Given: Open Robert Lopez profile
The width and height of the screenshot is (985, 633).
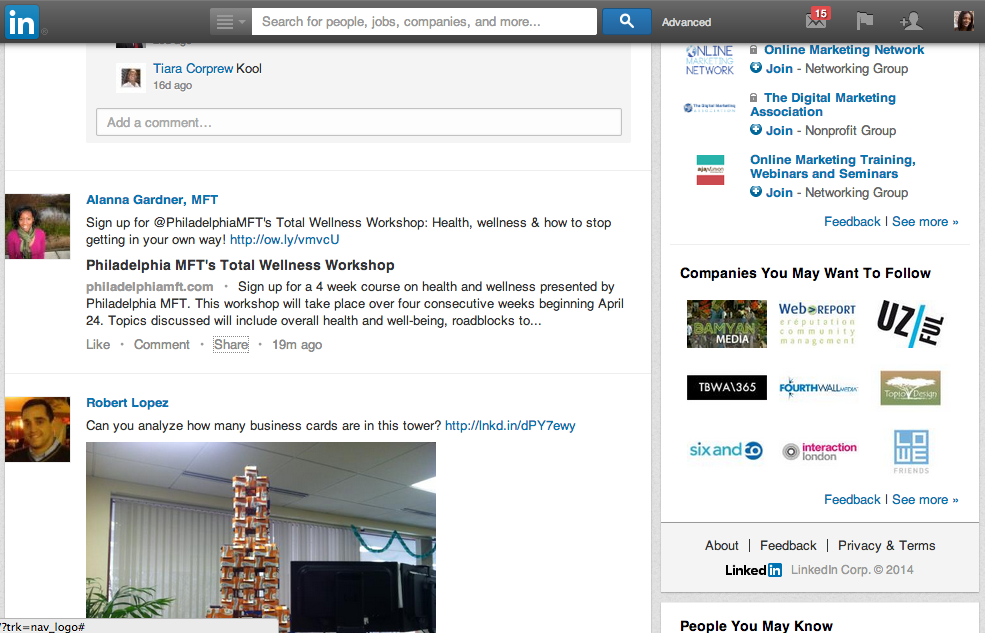Looking at the screenshot, I should [127, 403].
